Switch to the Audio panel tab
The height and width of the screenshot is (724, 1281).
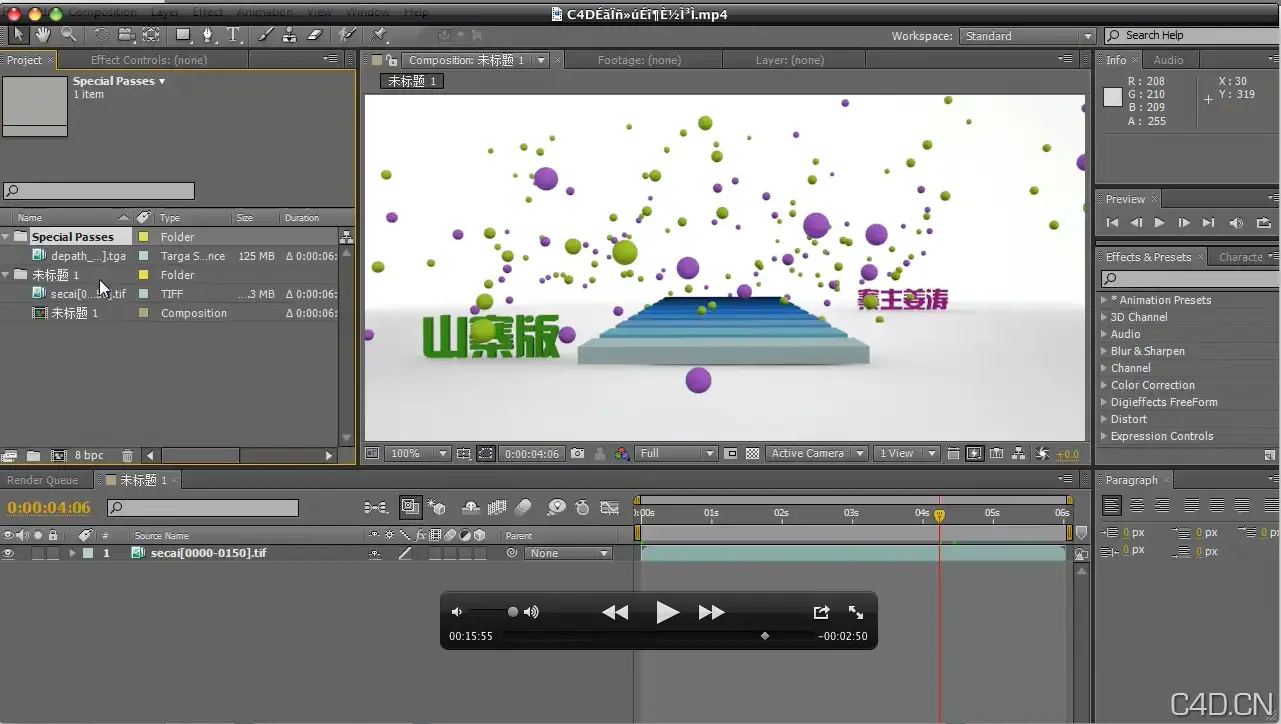tap(1168, 60)
